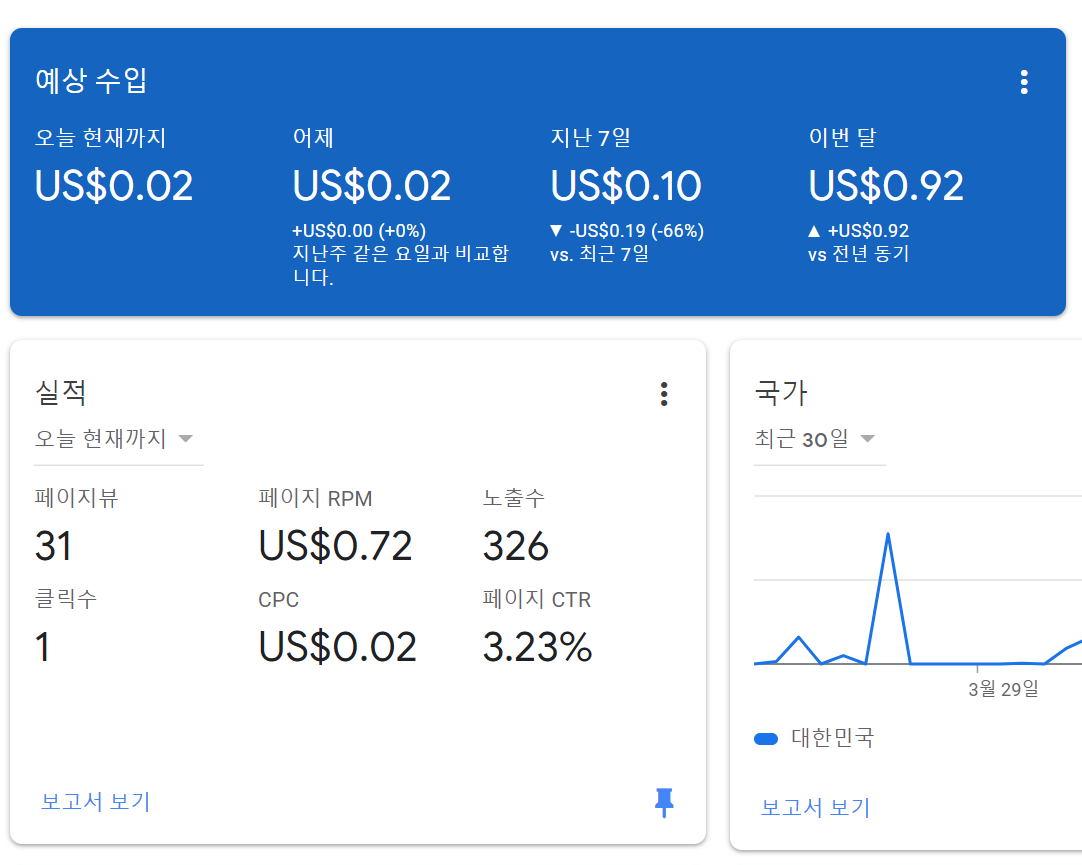The width and height of the screenshot is (1082, 865).
Task: Click the 페이지뷰 value 31
Action: tap(53, 546)
